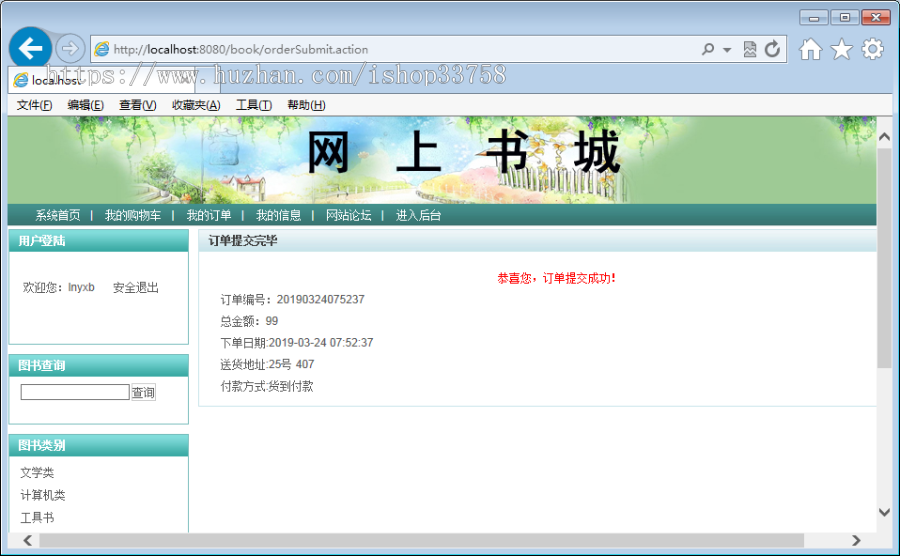Image resolution: width=900 pixels, height=556 pixels.
Task: Click the search magnifier icon in address bar
Action: (708, 49)
